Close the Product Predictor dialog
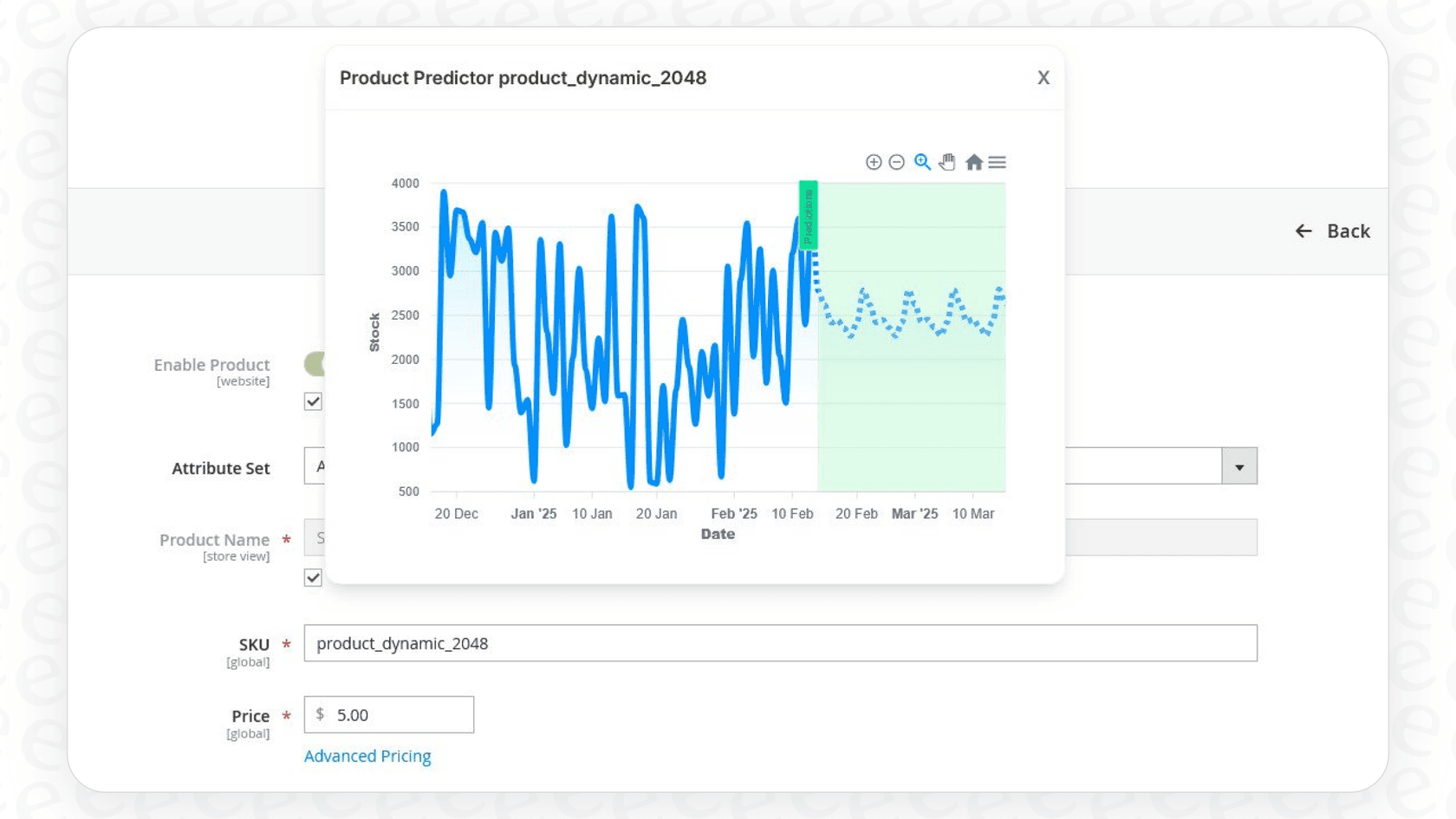 [x=1043, y=78]
